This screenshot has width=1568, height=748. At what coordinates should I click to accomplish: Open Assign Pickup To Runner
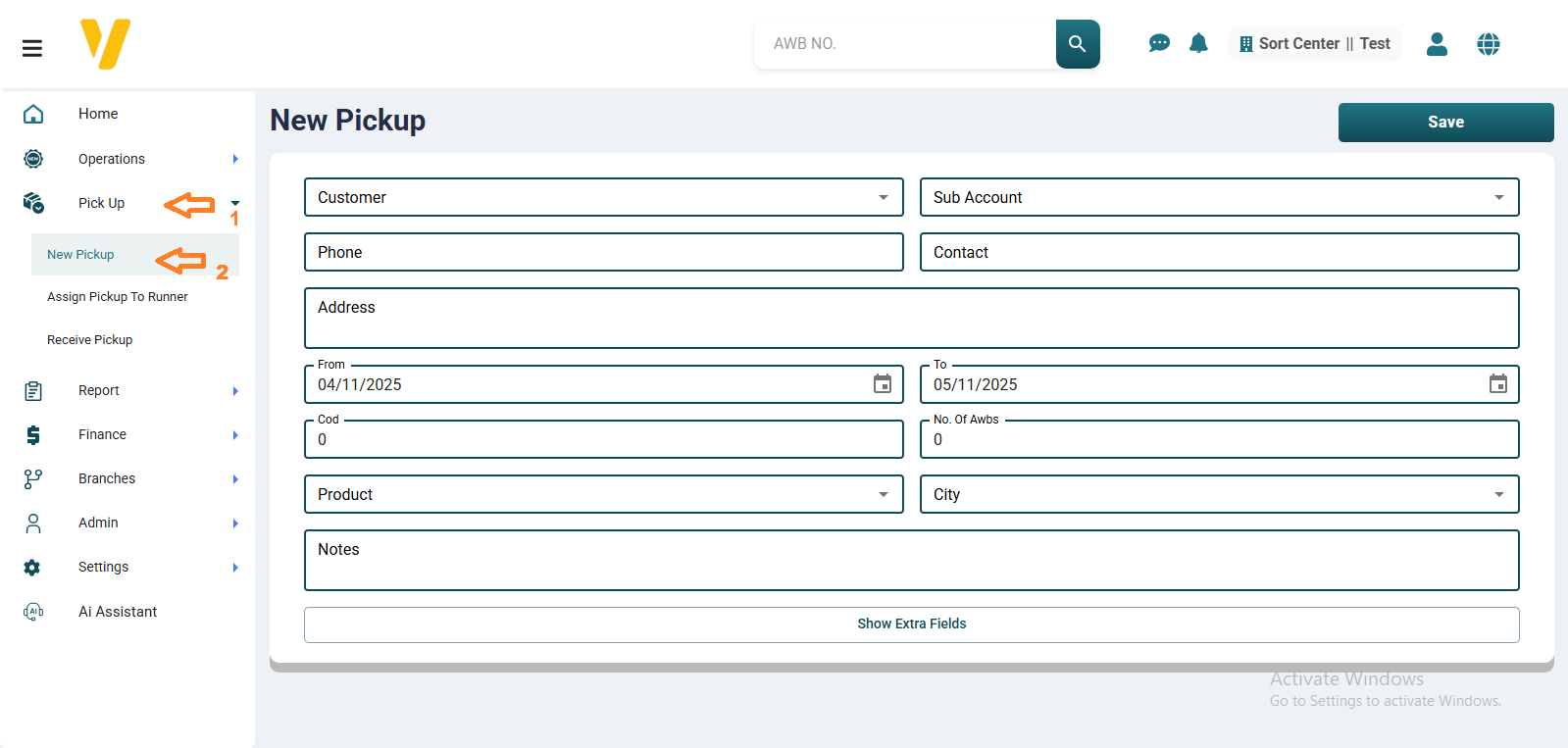click(x=118, y=297)
